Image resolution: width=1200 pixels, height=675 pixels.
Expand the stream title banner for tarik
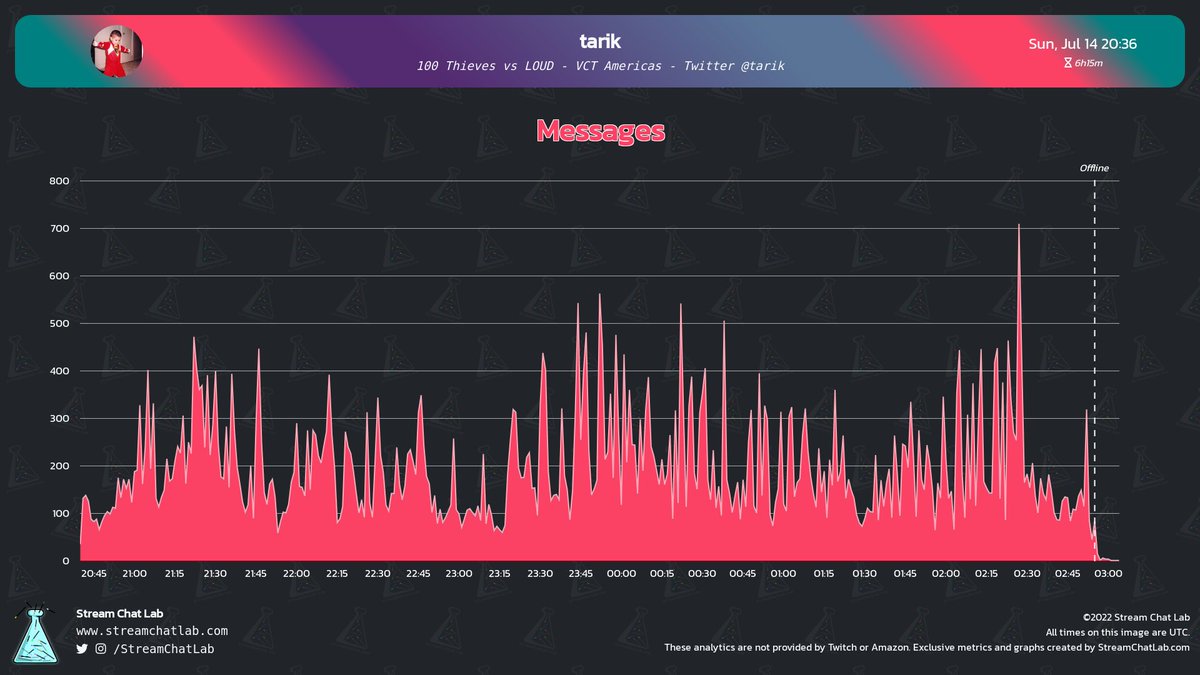(x=599, y=65)
